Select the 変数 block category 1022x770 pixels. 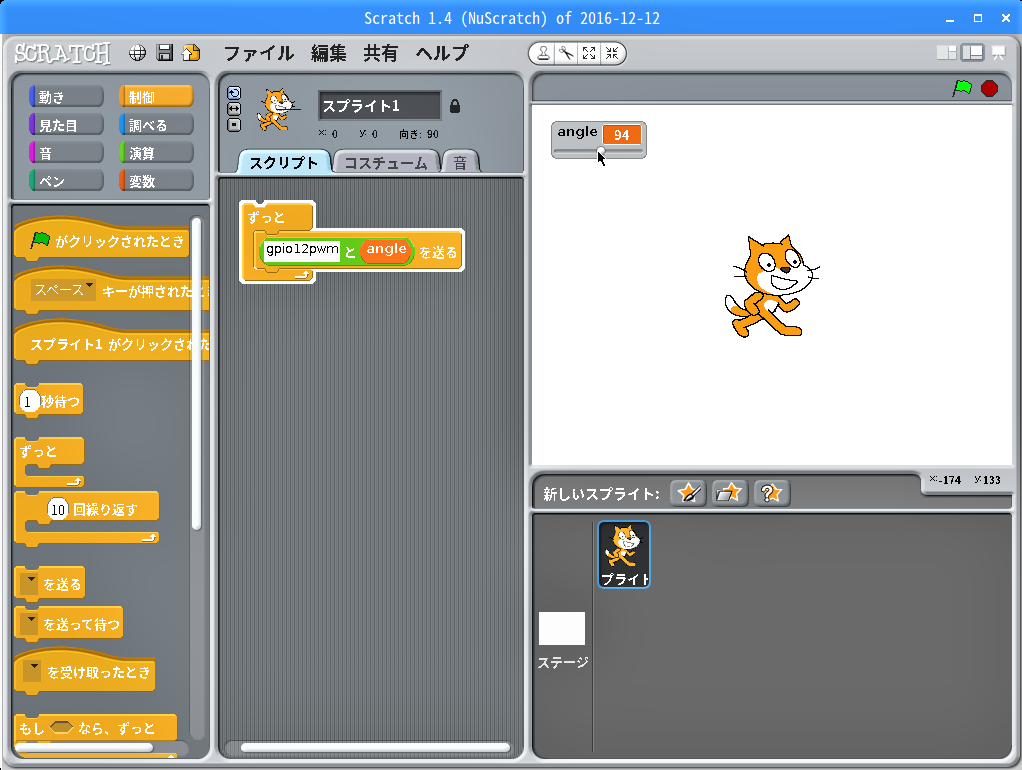pyautogui.click(x=156, y=181)
